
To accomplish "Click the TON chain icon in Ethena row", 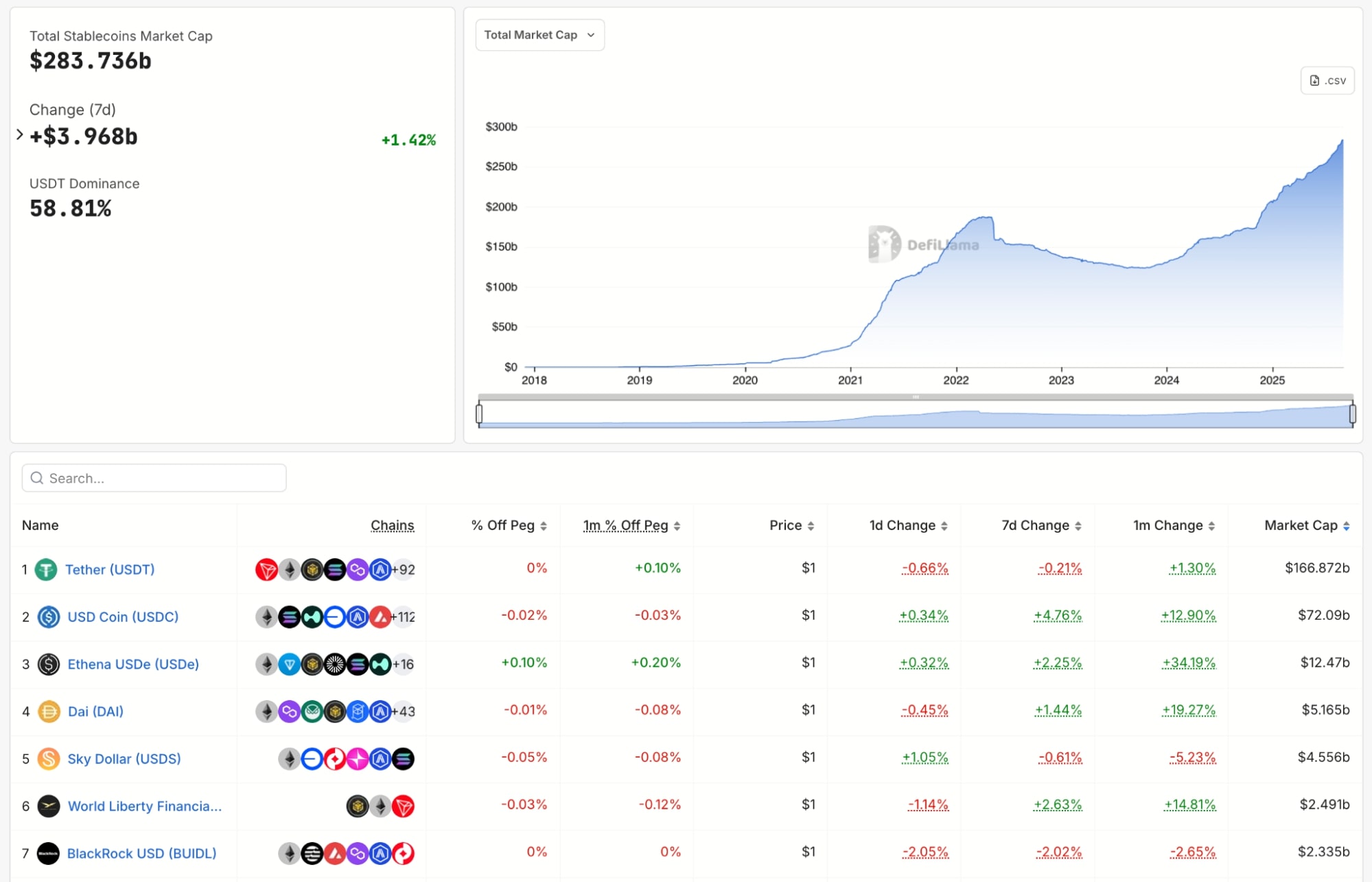I will pos(290,664).
